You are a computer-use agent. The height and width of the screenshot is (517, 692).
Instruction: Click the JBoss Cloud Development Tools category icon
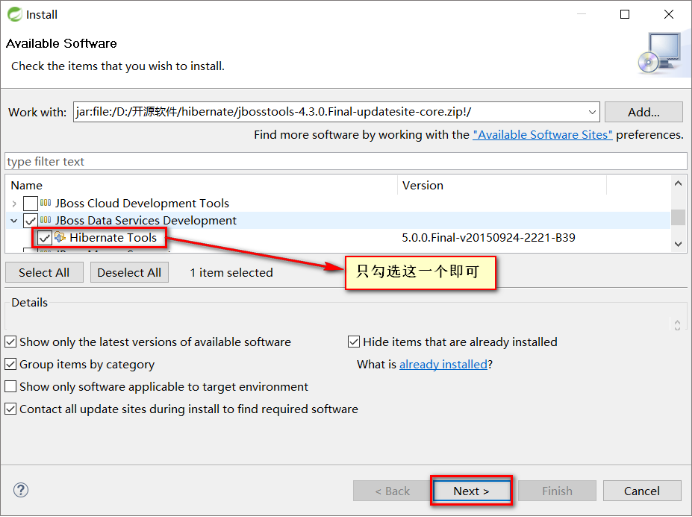(x=45, y=203)
